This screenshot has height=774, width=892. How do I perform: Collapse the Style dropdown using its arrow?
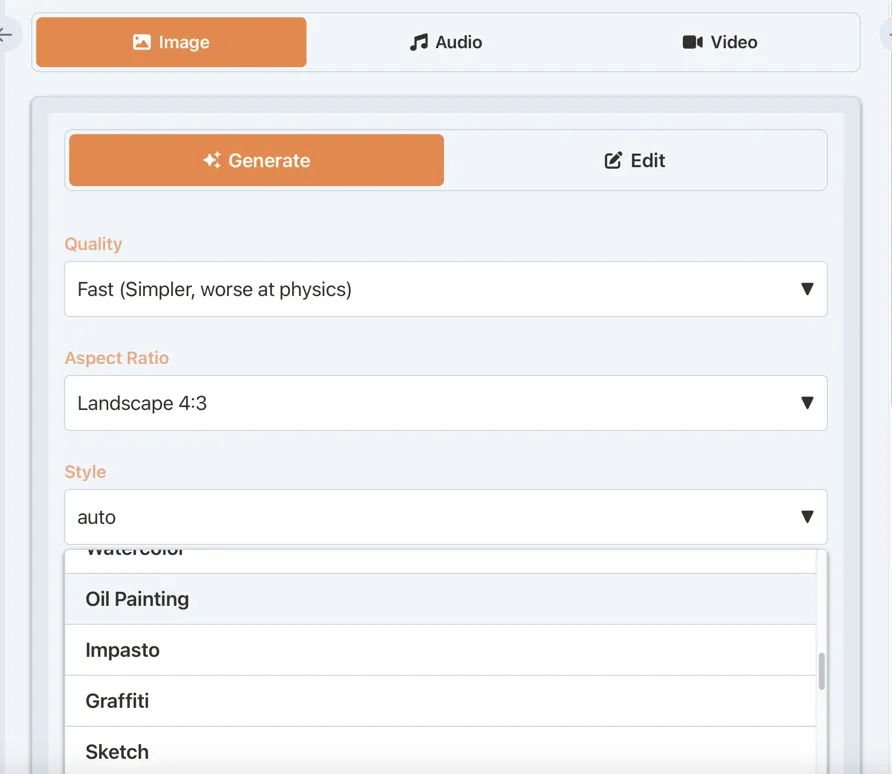click(x=807, y=517)
